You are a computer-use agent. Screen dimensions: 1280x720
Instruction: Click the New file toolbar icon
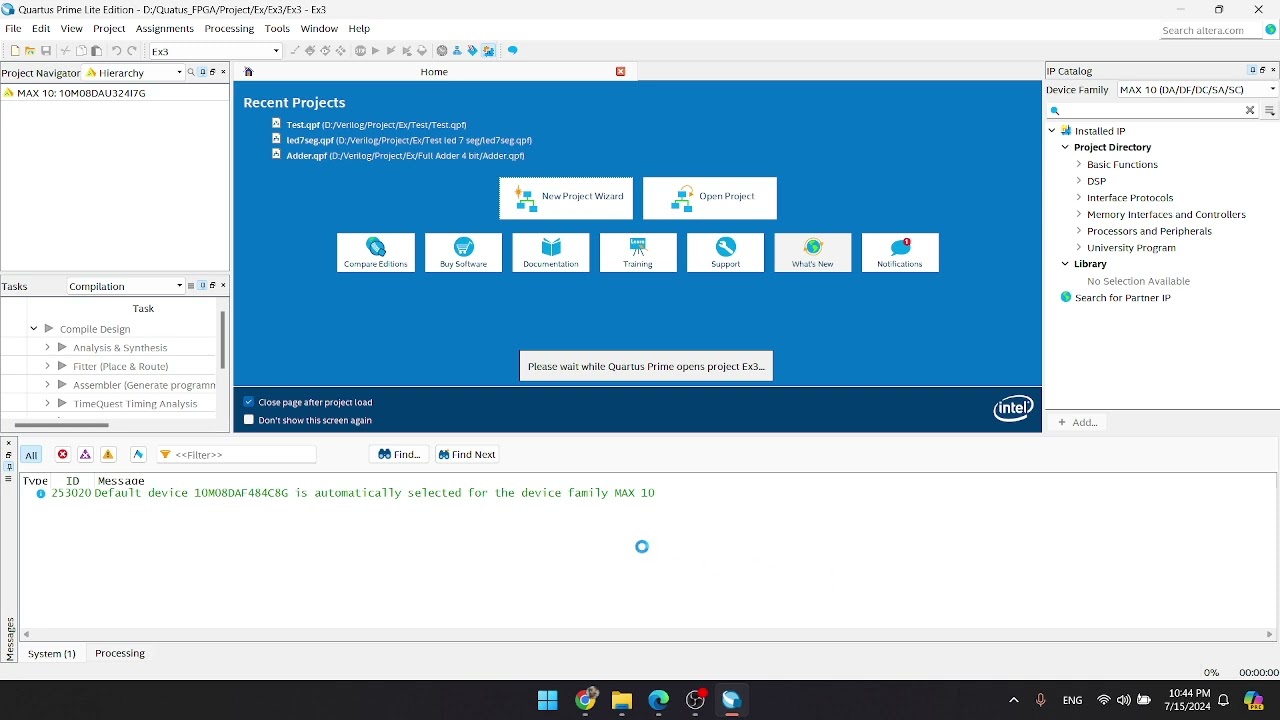click(15, 51)
